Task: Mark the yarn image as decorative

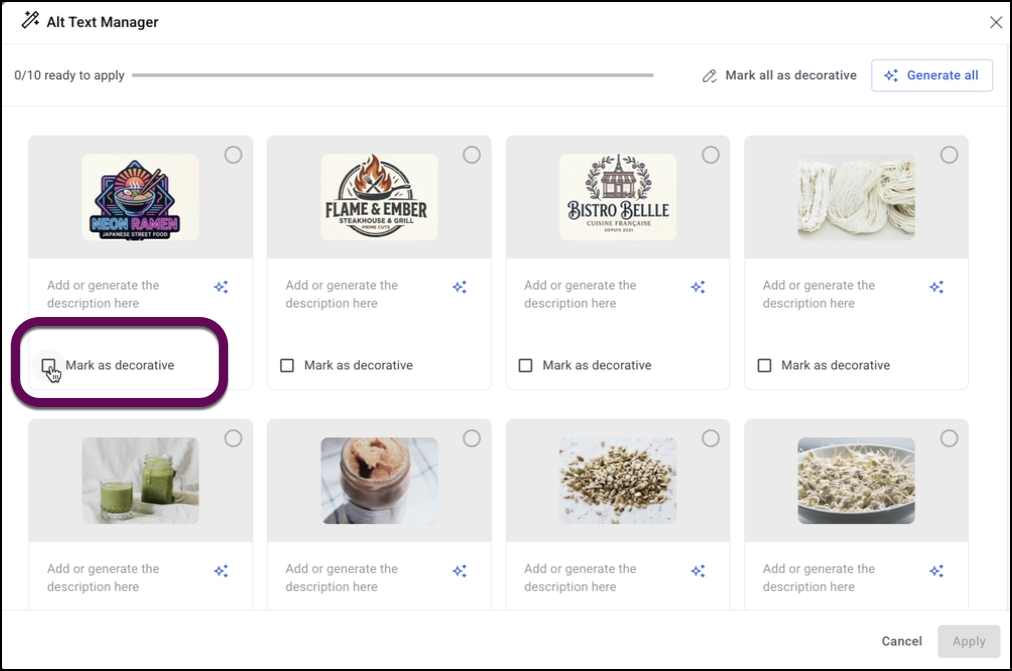Action: coord(764,365)
